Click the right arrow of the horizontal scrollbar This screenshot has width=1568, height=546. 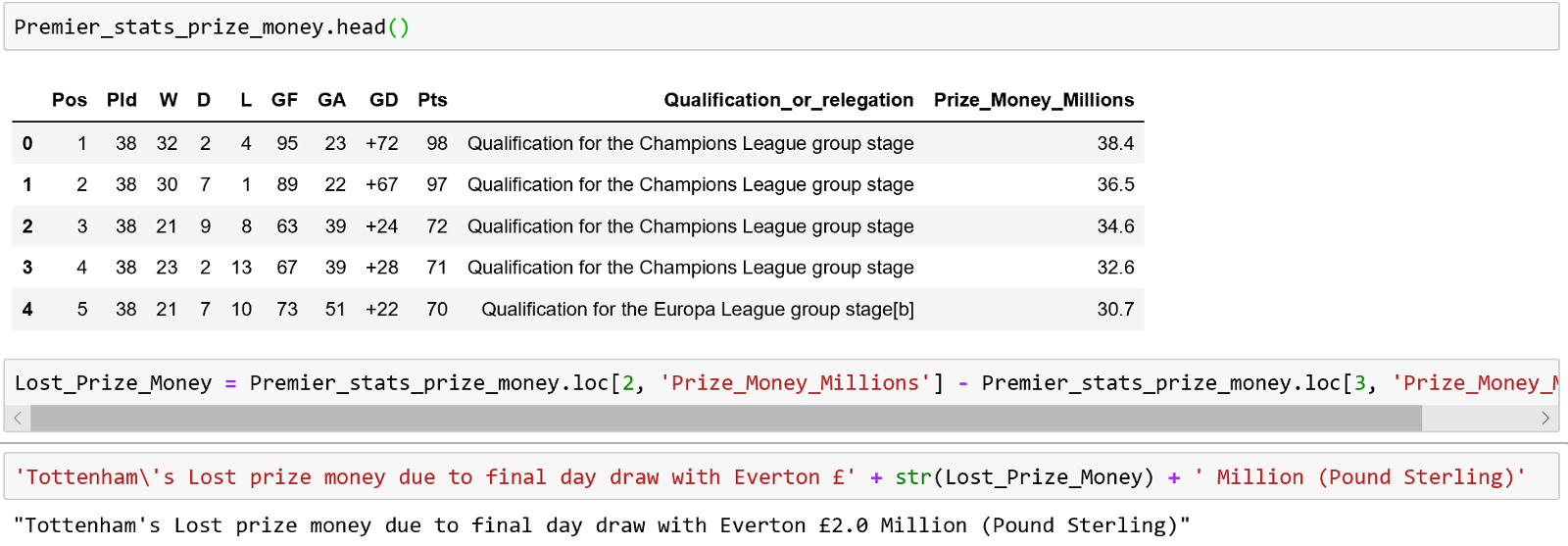(1545, 419)
